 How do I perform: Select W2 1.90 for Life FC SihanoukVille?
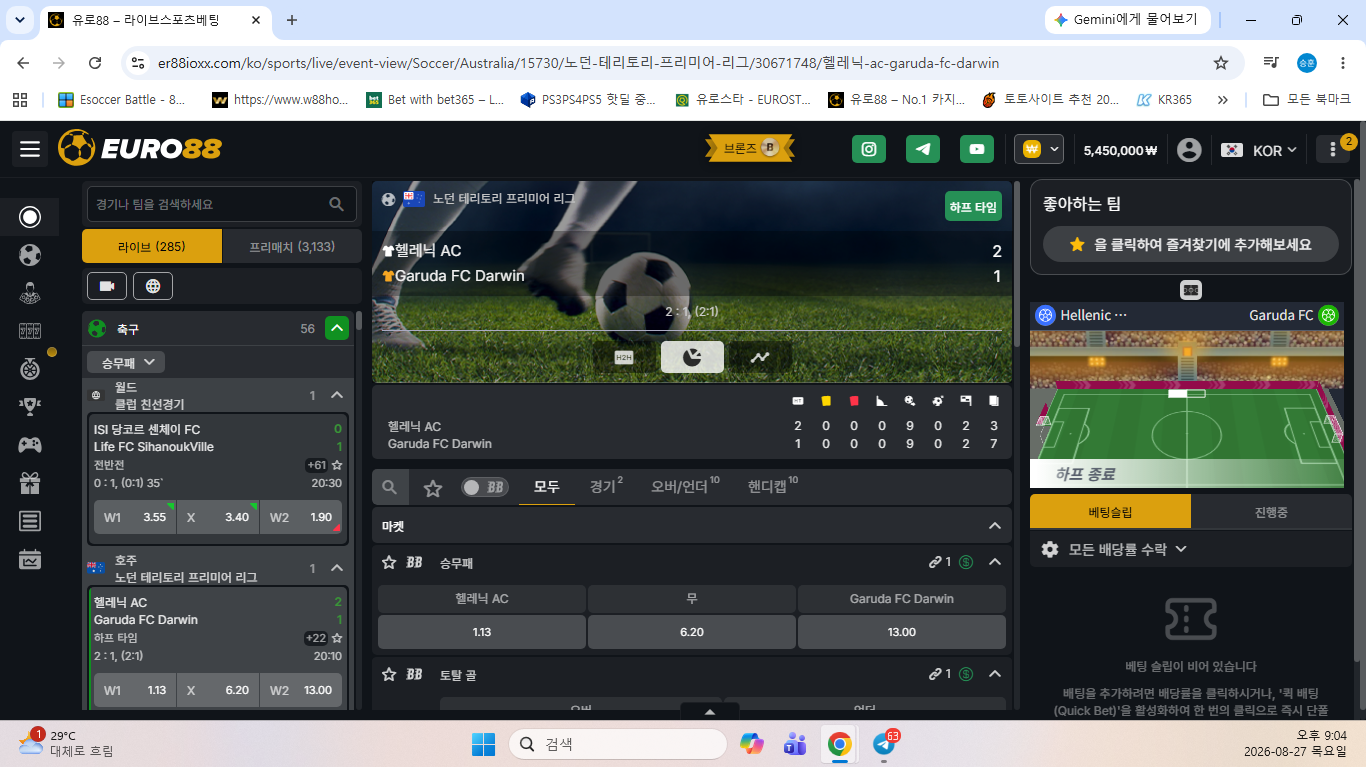(301, 517)
